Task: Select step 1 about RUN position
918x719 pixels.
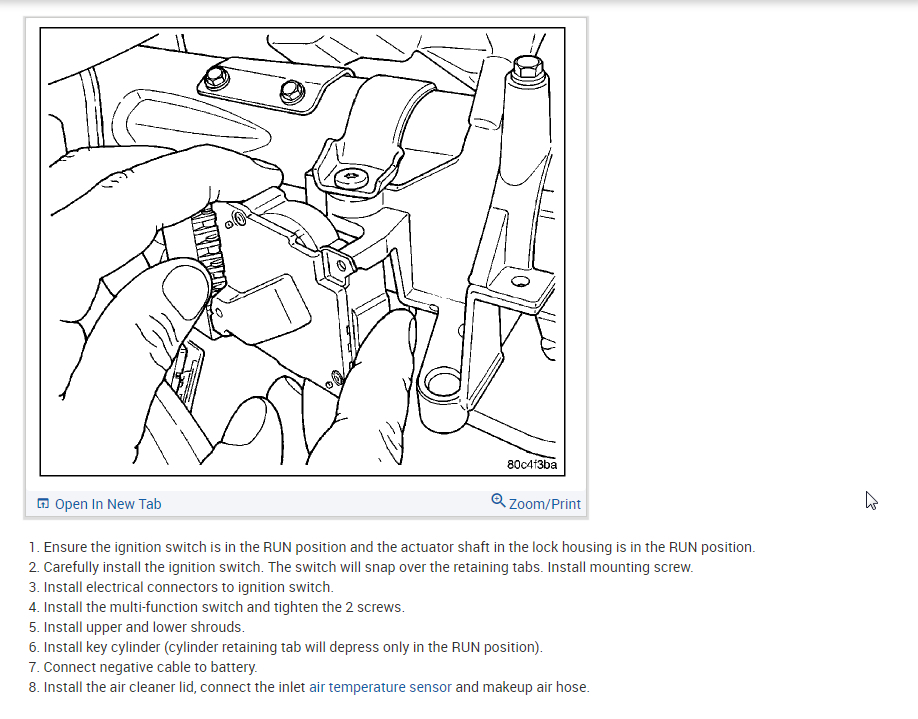Action: click(x=392, y=547)
